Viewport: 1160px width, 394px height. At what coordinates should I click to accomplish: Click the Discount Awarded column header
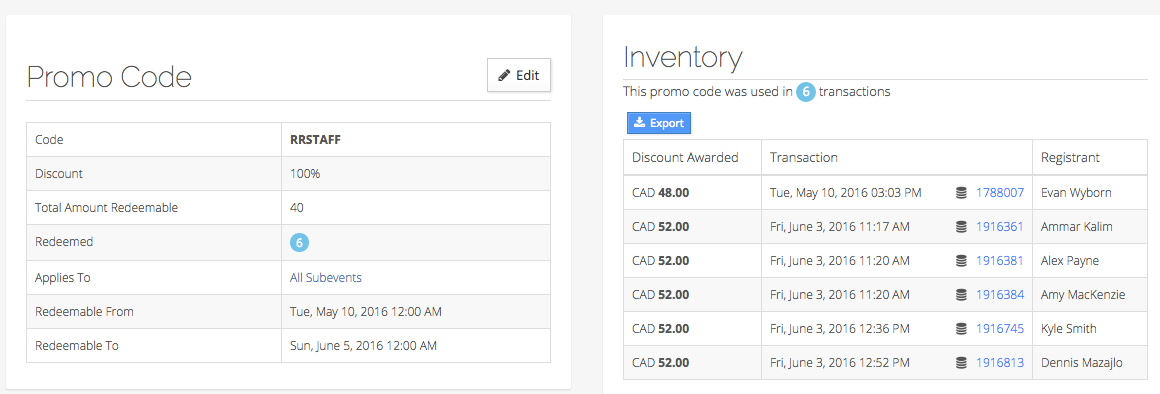[685, 157]
